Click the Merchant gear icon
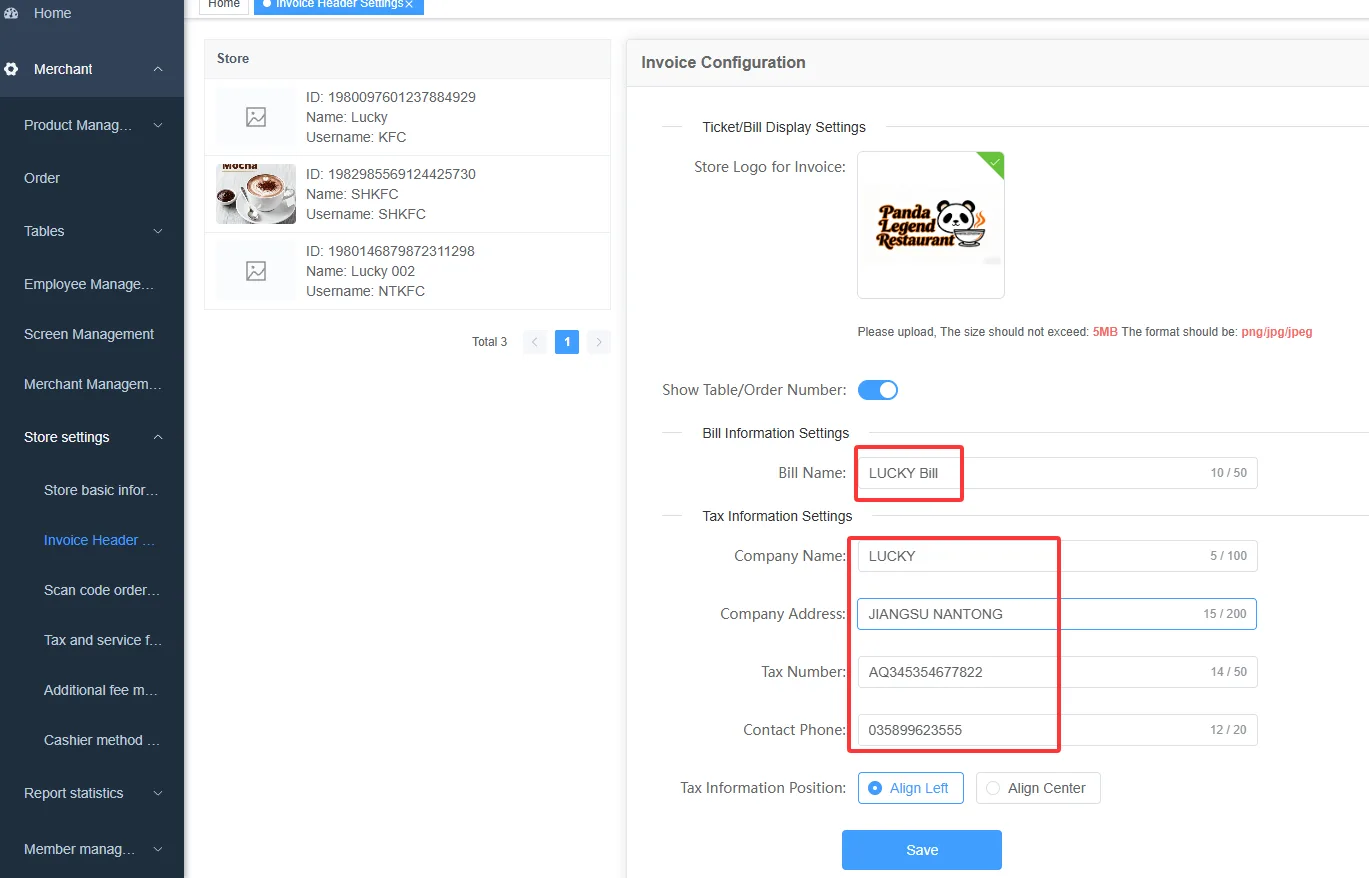The height and width of the screenshot is (878, 1369). coord(11,69)
